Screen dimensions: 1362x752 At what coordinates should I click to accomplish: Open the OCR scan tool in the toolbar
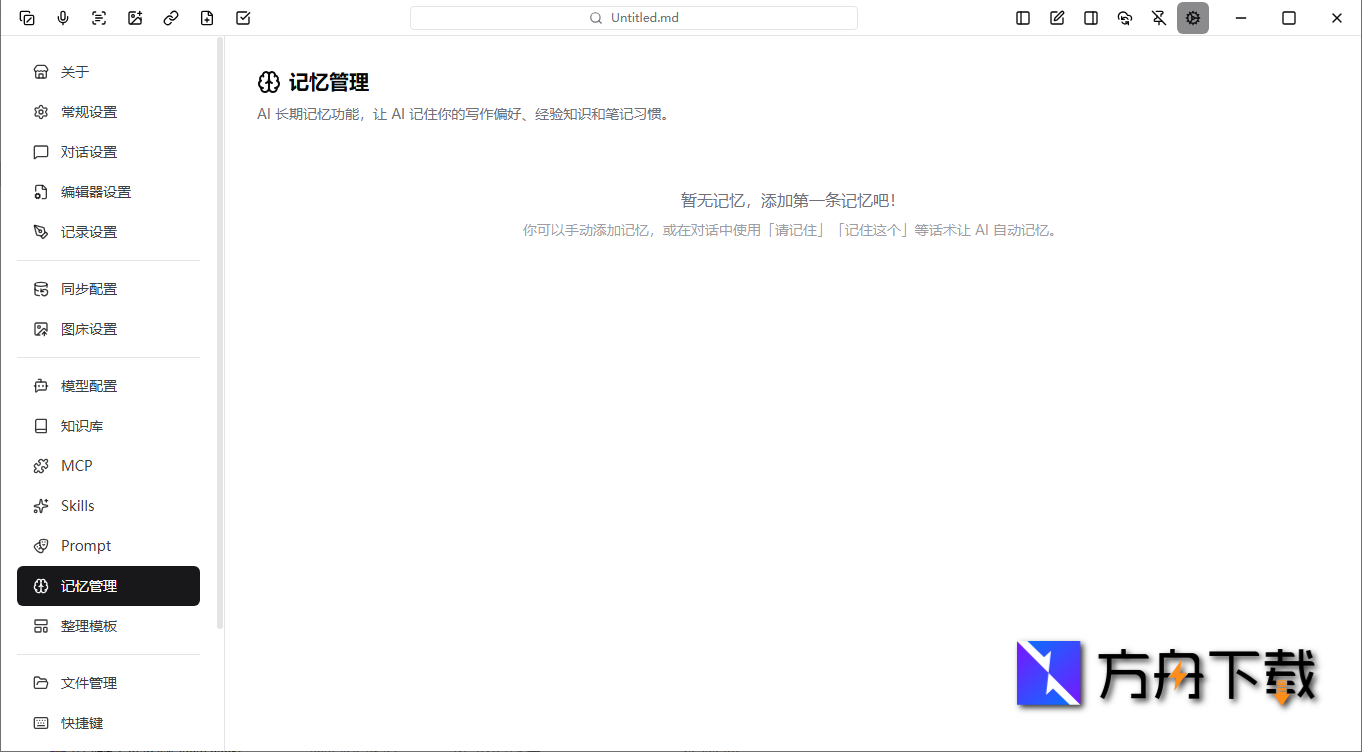pos(99,17)
